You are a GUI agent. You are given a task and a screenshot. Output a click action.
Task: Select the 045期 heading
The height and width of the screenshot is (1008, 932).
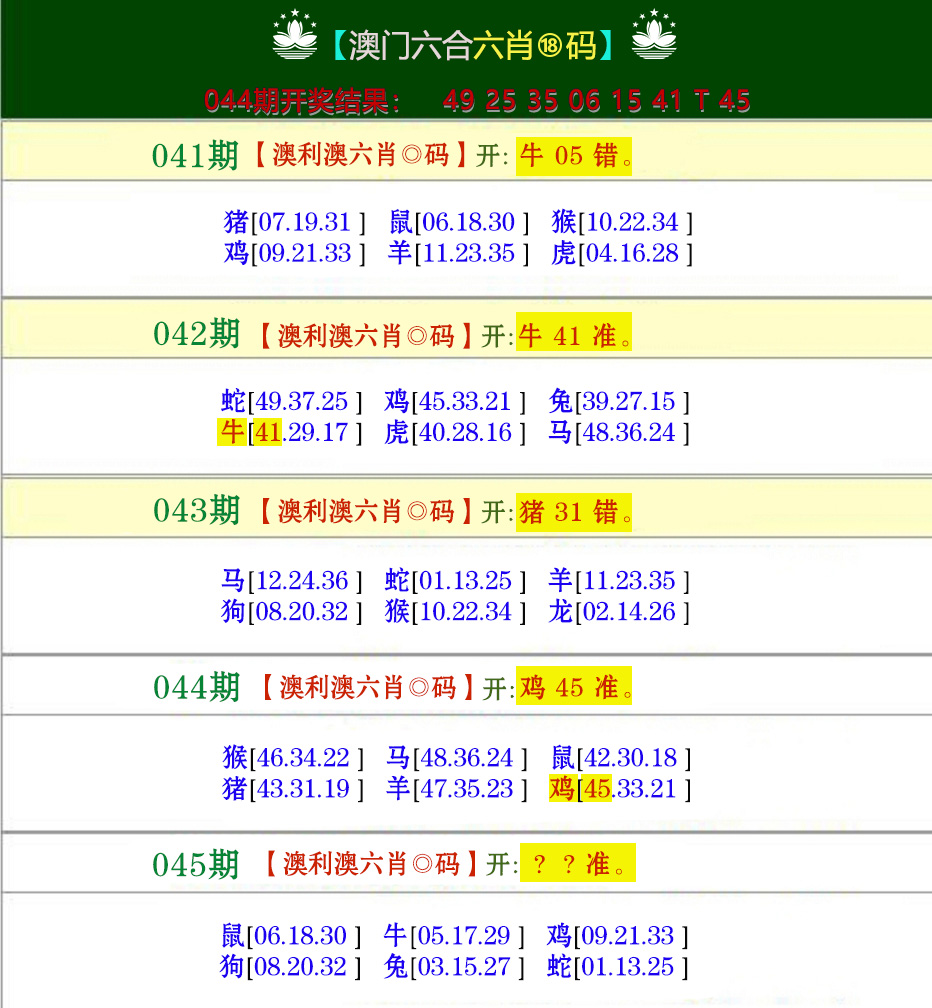tap(195, 865)
